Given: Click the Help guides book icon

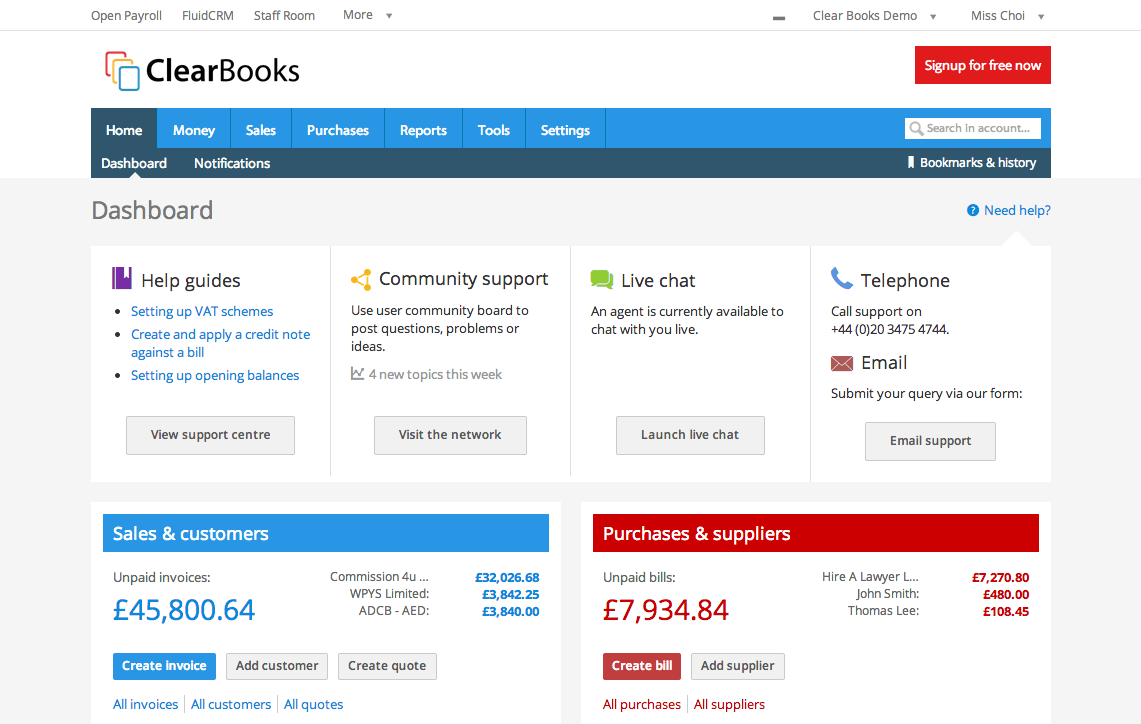Looking at the screenshot, I should coord(122,279).
